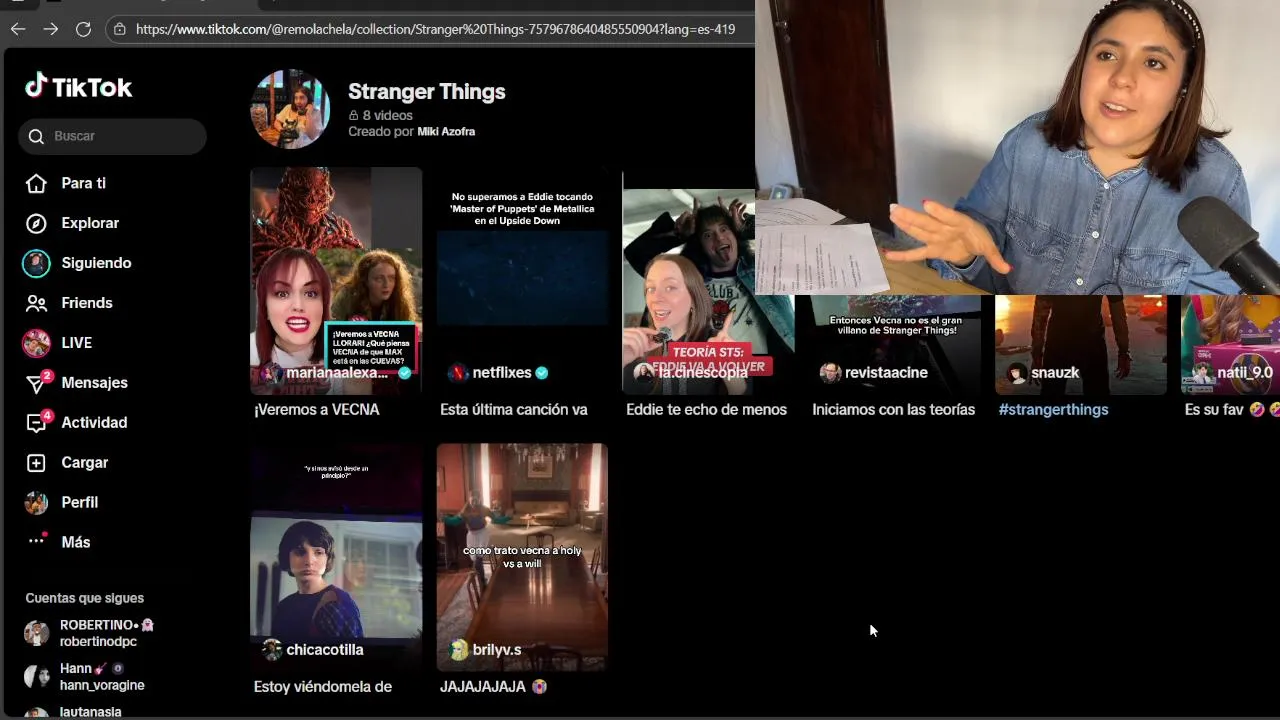This screenshot has width=1280, height=720.
Task: Click the Stranger Things collection avatar
Action: coord(290,109)
